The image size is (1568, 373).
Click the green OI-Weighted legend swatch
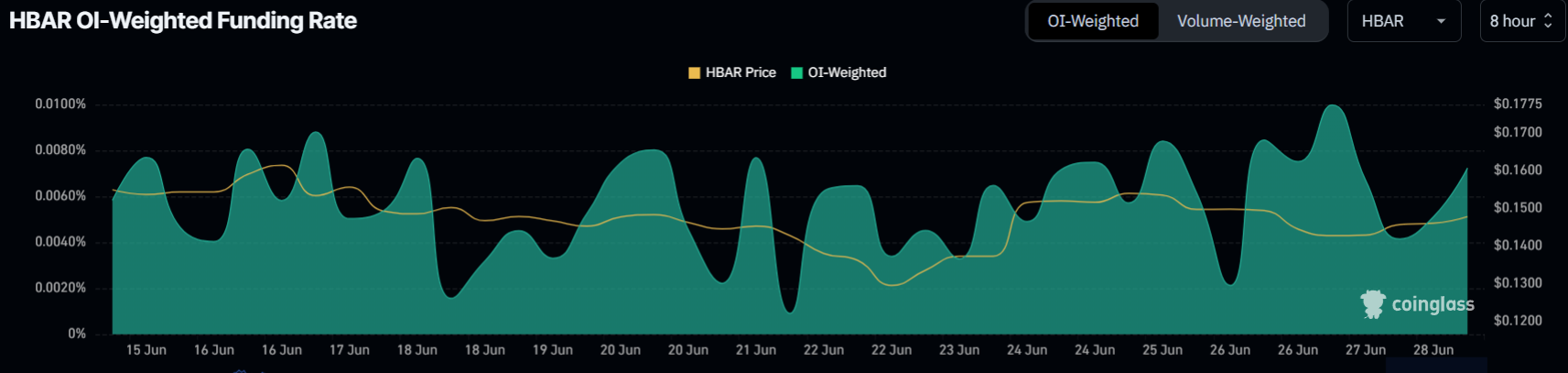click(x=796, y=73)
